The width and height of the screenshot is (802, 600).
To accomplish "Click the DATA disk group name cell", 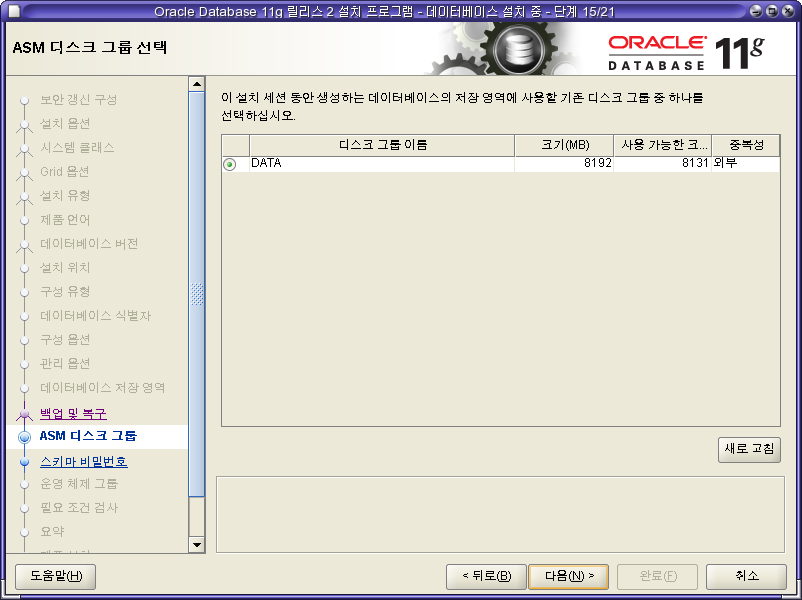I will tap(382, 164).
